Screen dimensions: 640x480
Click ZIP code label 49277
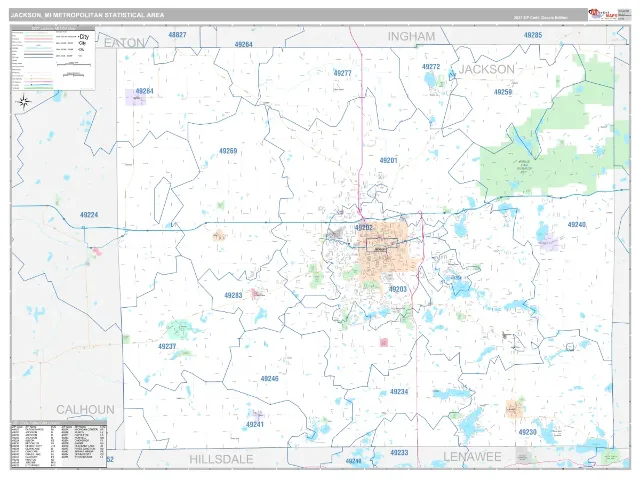pyautogui.click(x=342, y=73)
